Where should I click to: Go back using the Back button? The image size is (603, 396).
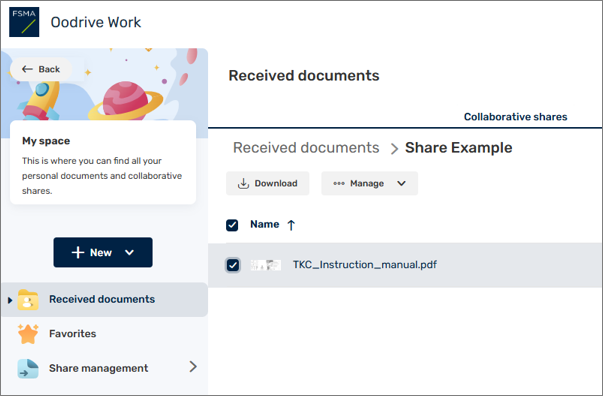[41, 69]
